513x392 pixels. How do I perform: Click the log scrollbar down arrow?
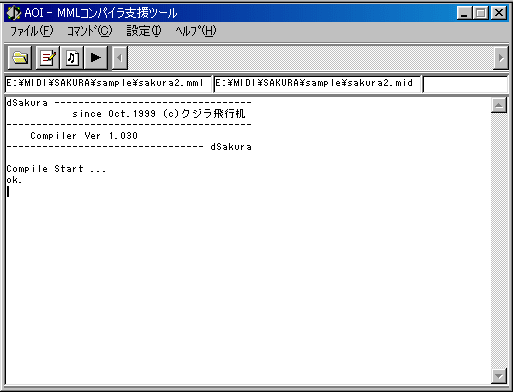coord(499,376)
